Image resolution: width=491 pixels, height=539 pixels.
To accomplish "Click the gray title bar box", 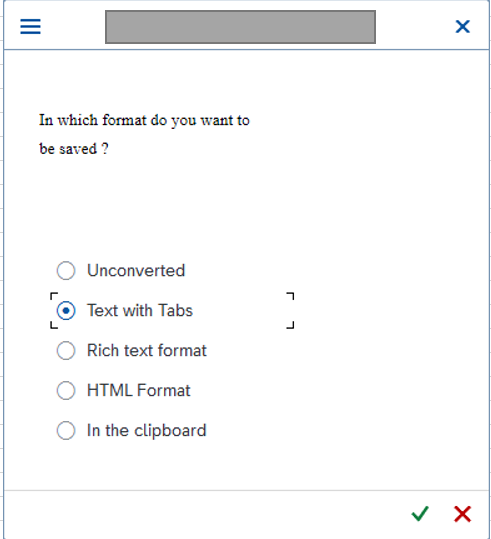I will (x=240, y=27).
